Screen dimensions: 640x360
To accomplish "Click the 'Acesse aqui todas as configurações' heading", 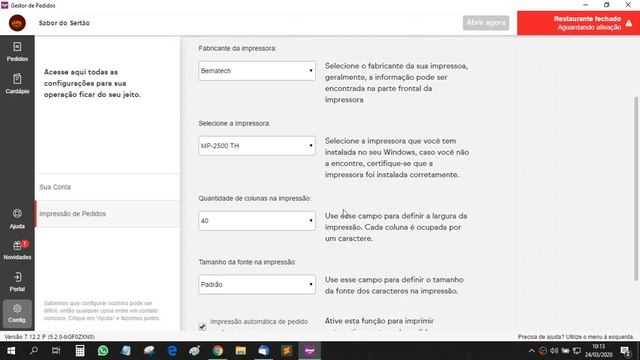I will (x=92, y=83).
